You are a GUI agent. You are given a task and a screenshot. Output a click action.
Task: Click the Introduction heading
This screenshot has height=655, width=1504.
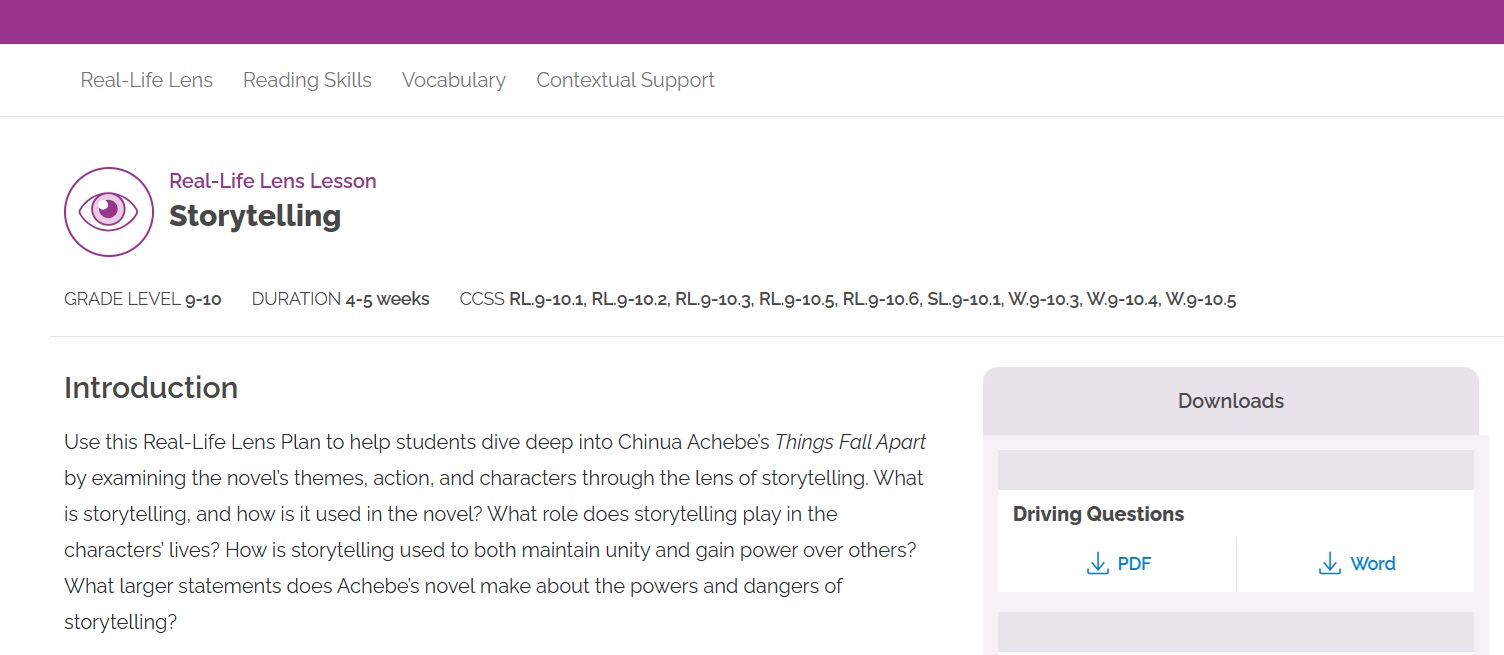(151, 388)
